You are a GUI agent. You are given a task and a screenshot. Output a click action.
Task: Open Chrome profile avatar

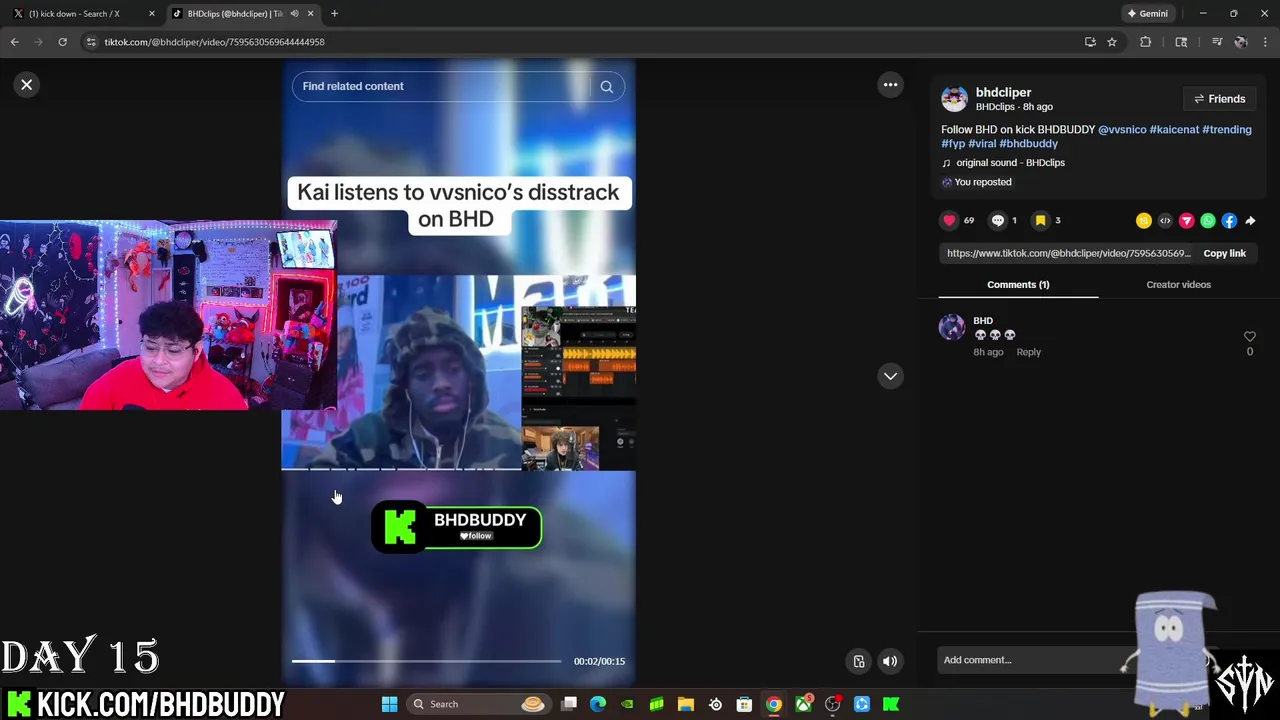(1241, 42)
